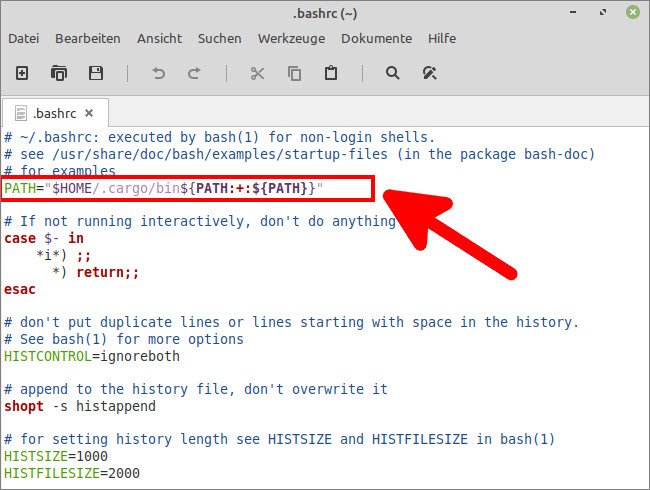Close the editor window with green X
Screen dimensions: 650x490
[x=633, y=12]
